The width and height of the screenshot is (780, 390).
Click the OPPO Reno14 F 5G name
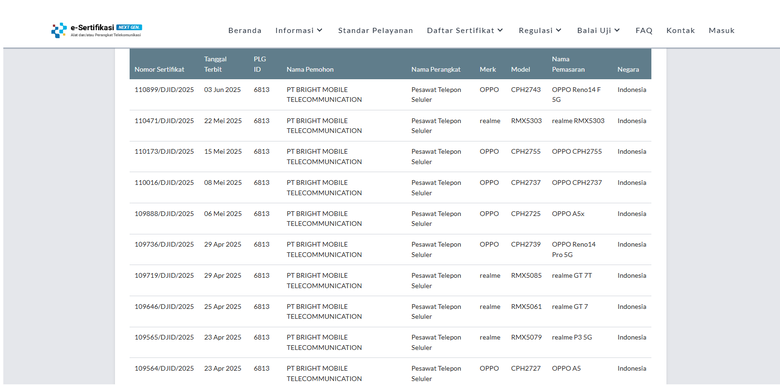click(x=576, y=95)
